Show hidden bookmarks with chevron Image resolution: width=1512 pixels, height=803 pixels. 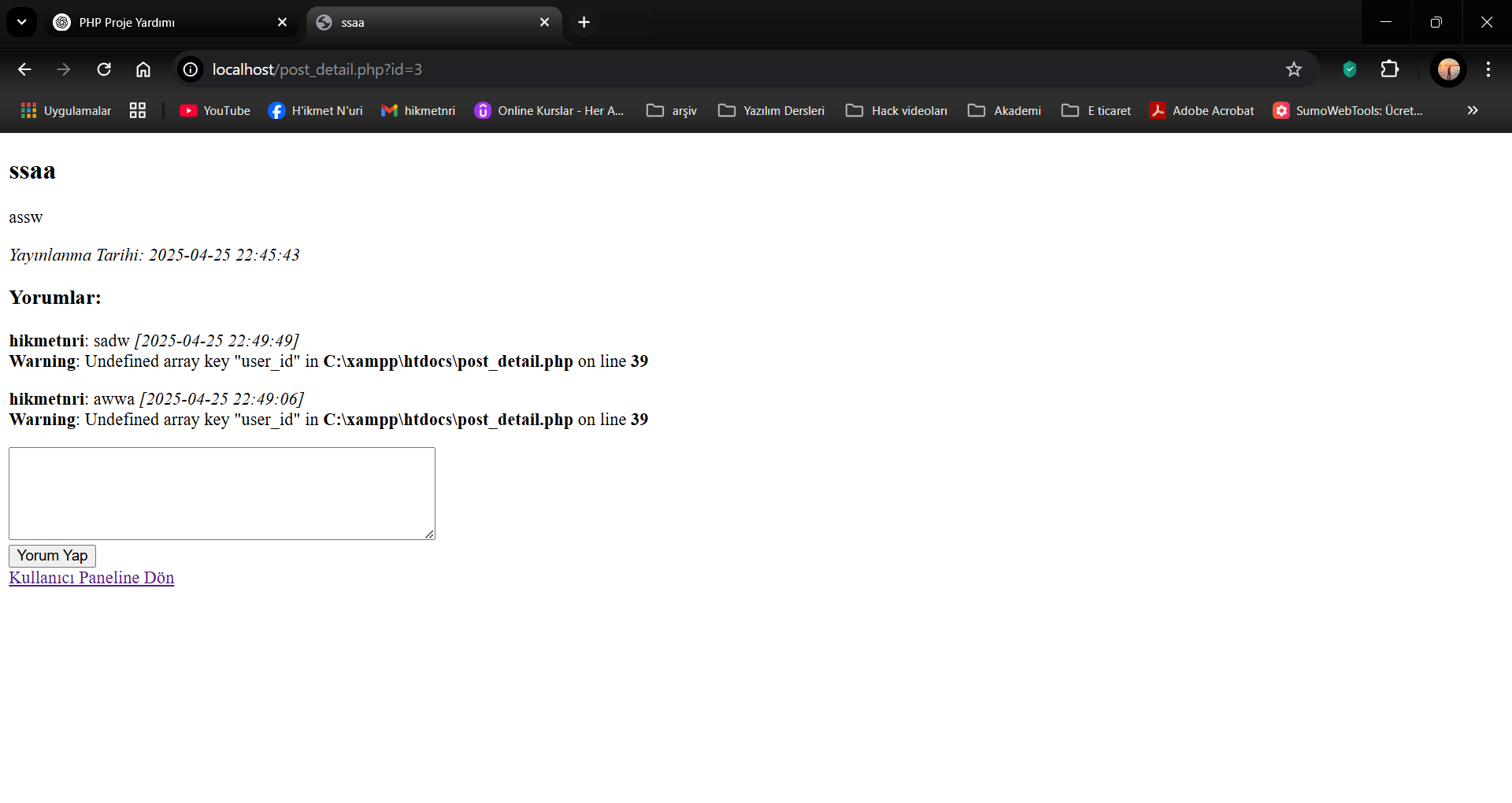click(x=1472, y=110)
